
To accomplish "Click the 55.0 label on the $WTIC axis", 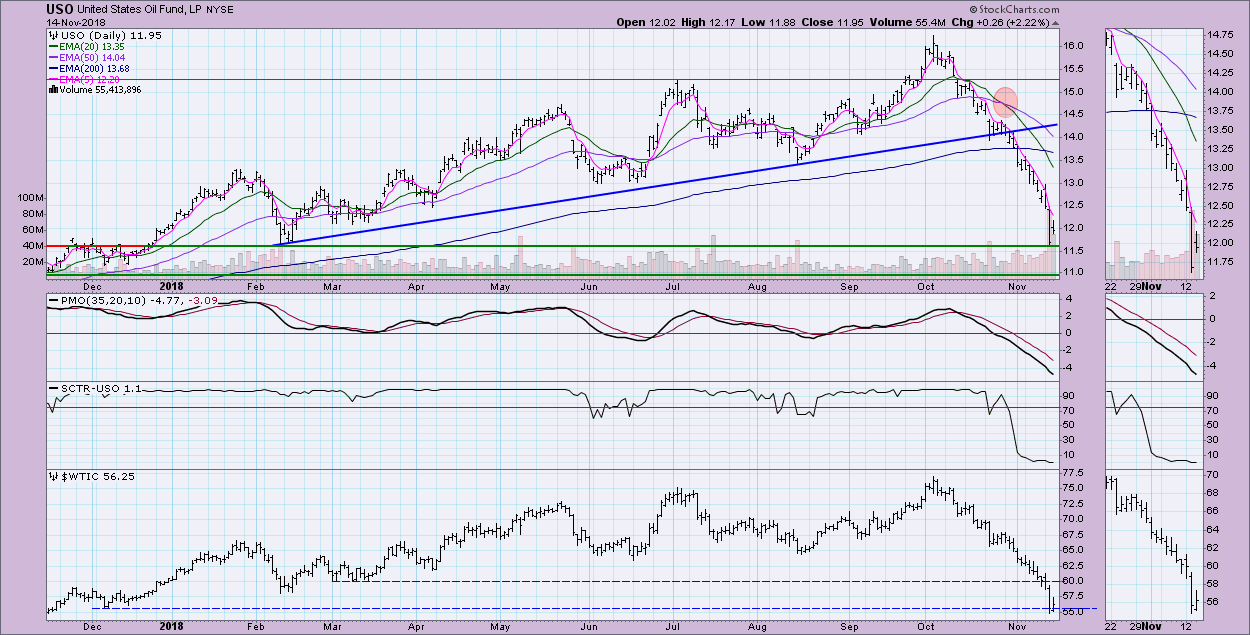I will click(x=1074, y=611).
